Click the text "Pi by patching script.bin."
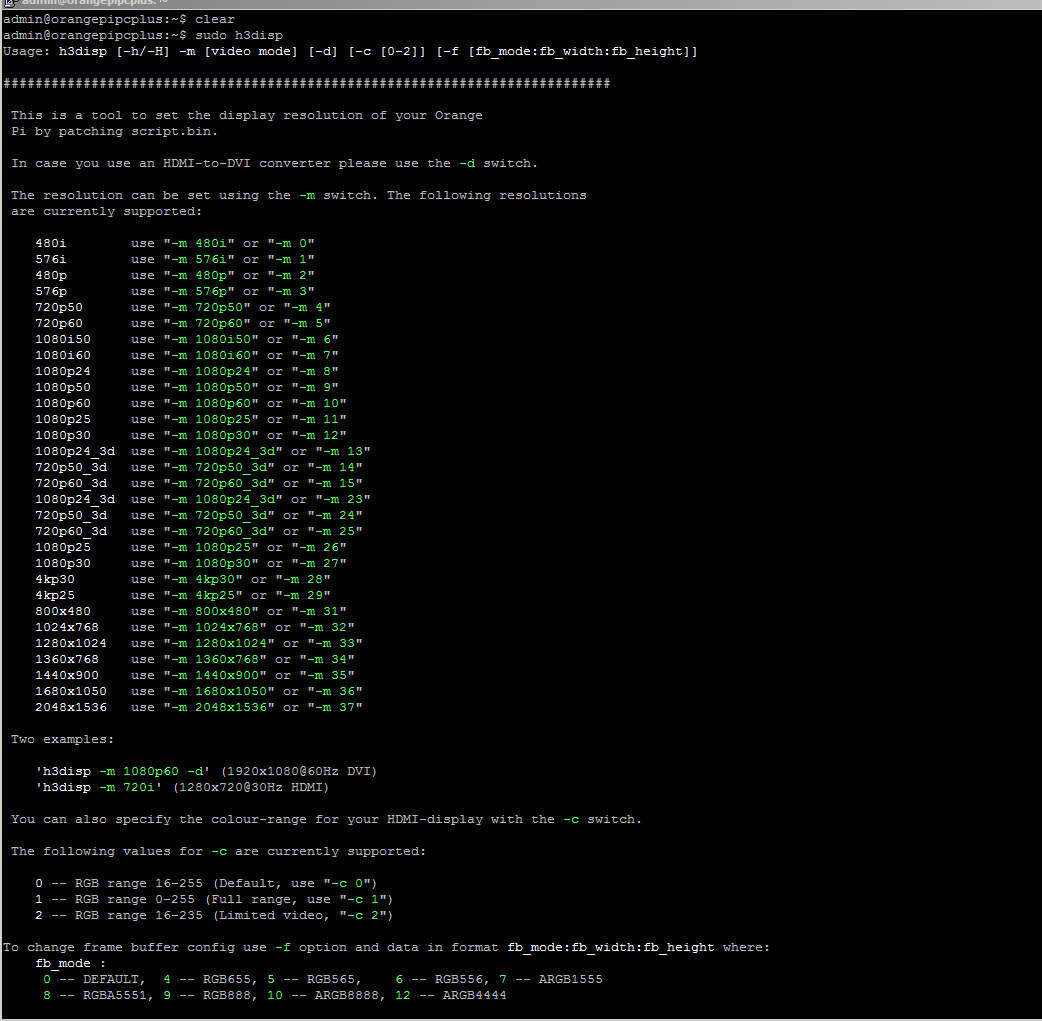This screenshot has height=1021, width=1042. coord(114,131)
